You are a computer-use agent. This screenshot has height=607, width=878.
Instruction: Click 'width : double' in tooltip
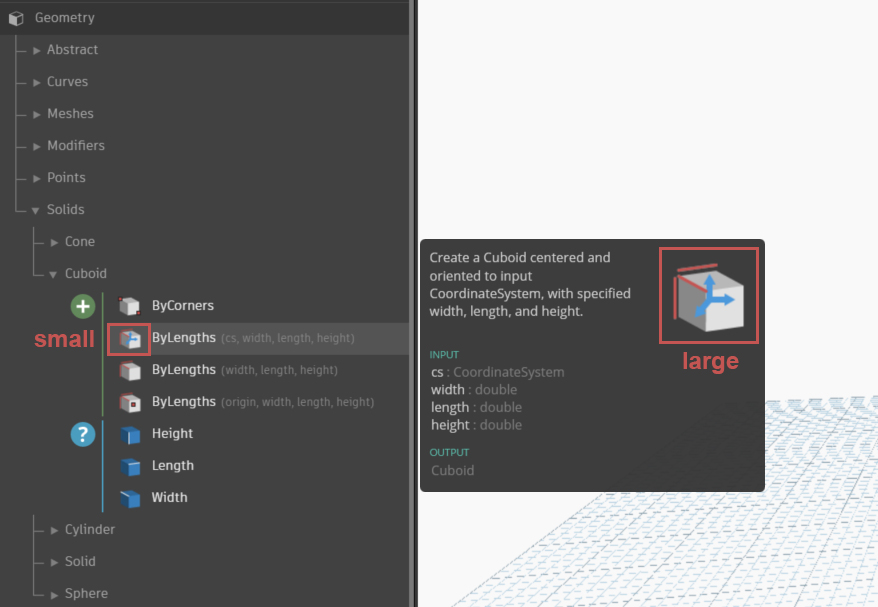coord(474,390)
